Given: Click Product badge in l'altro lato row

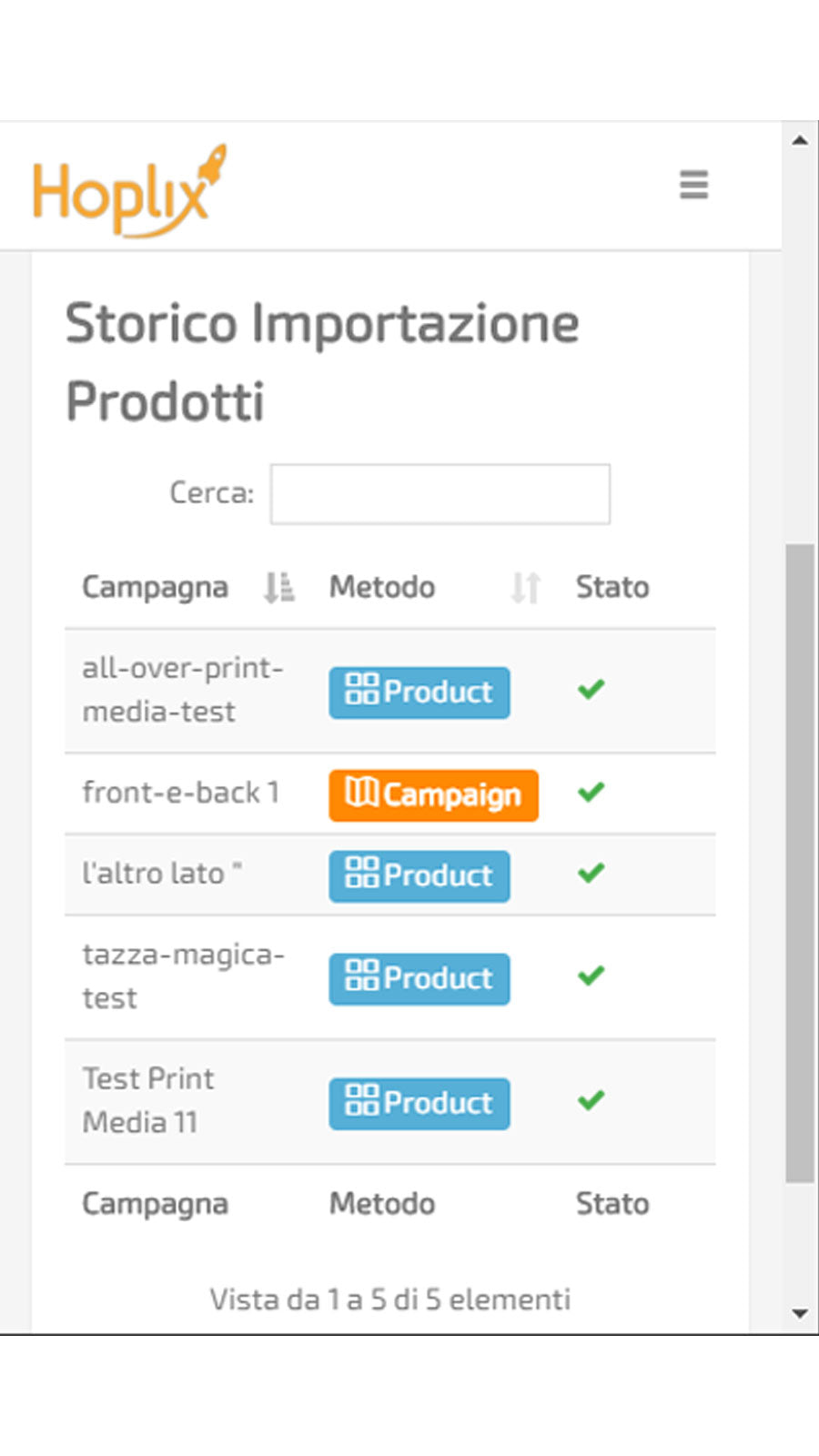Looking at the screenshot, I should point(420,876).
